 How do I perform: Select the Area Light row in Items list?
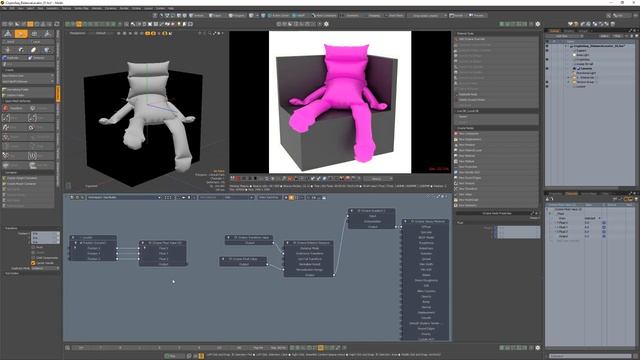pos(582,55)
